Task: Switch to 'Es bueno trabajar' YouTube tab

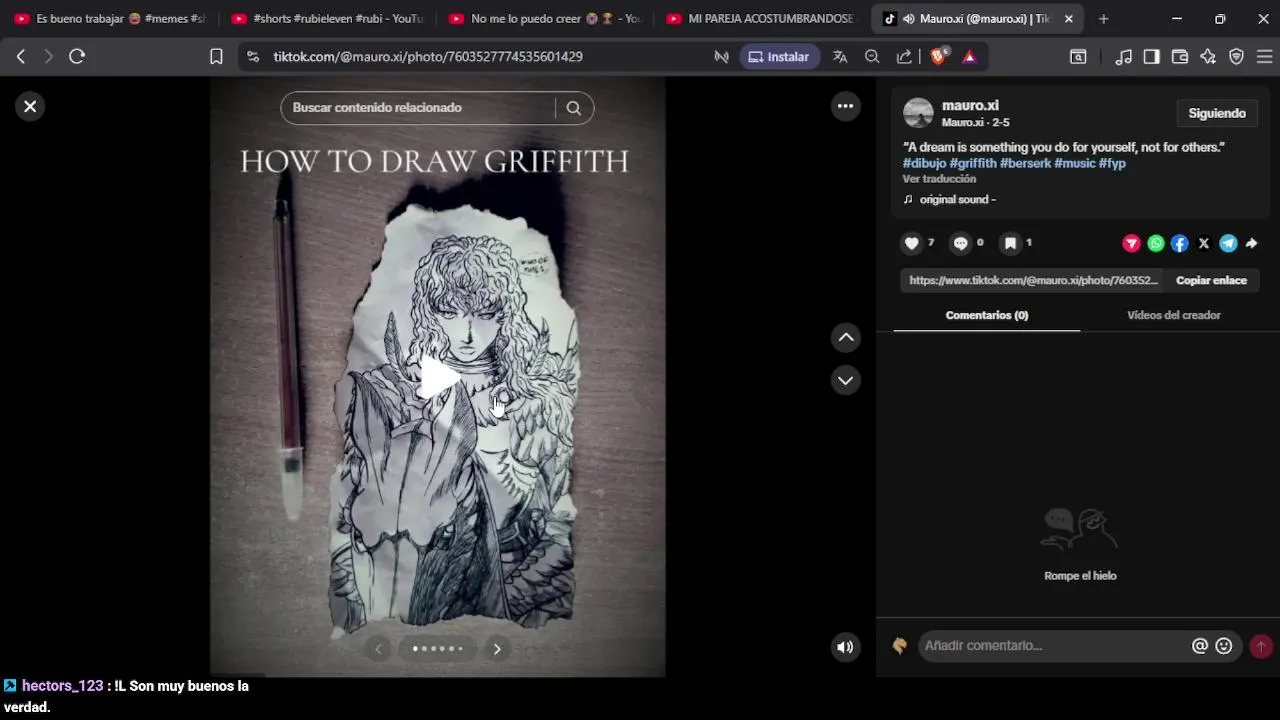Action: click(110, 19)
